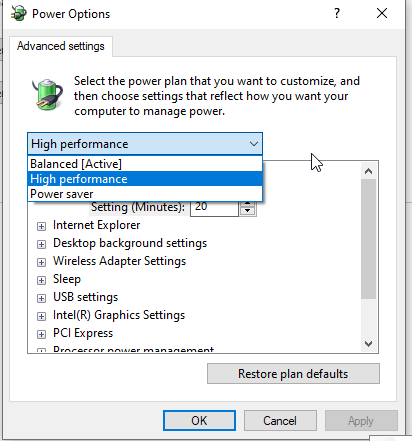Click the Cancel button
The image size is (412, 441).
click(x=280, y=421)
